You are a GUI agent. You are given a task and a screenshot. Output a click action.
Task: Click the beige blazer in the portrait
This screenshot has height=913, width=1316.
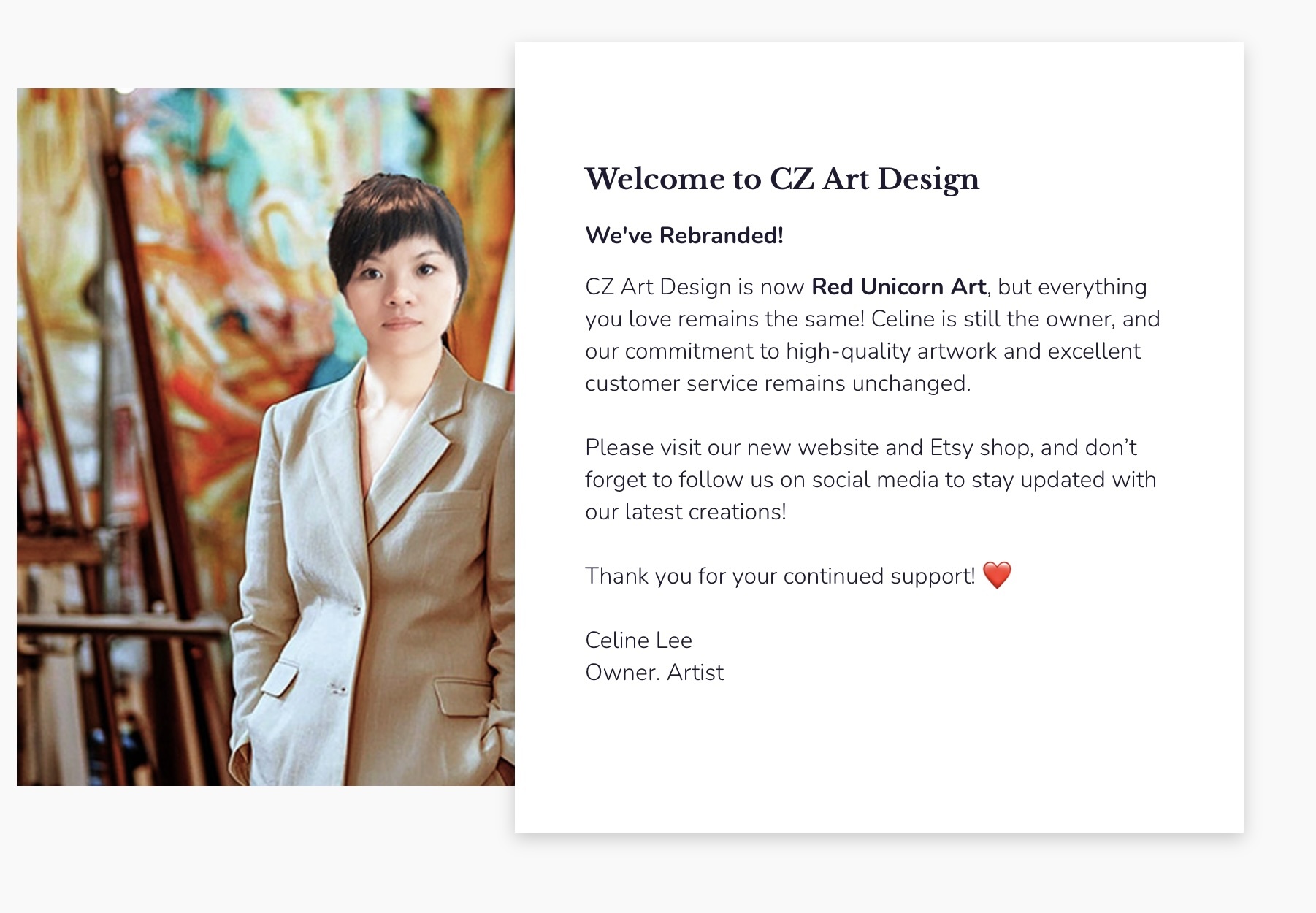point(380,584)
